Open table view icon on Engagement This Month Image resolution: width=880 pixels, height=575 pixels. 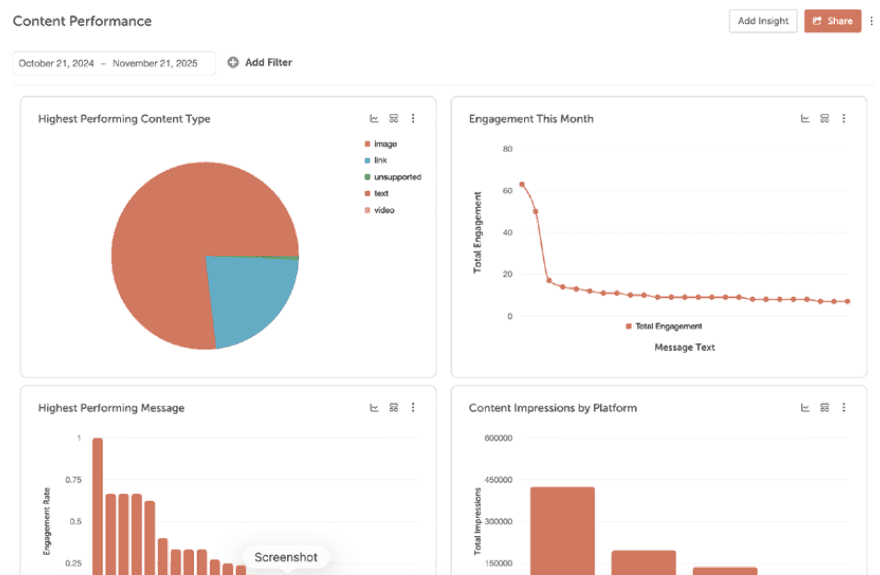(x=824, y=118)
